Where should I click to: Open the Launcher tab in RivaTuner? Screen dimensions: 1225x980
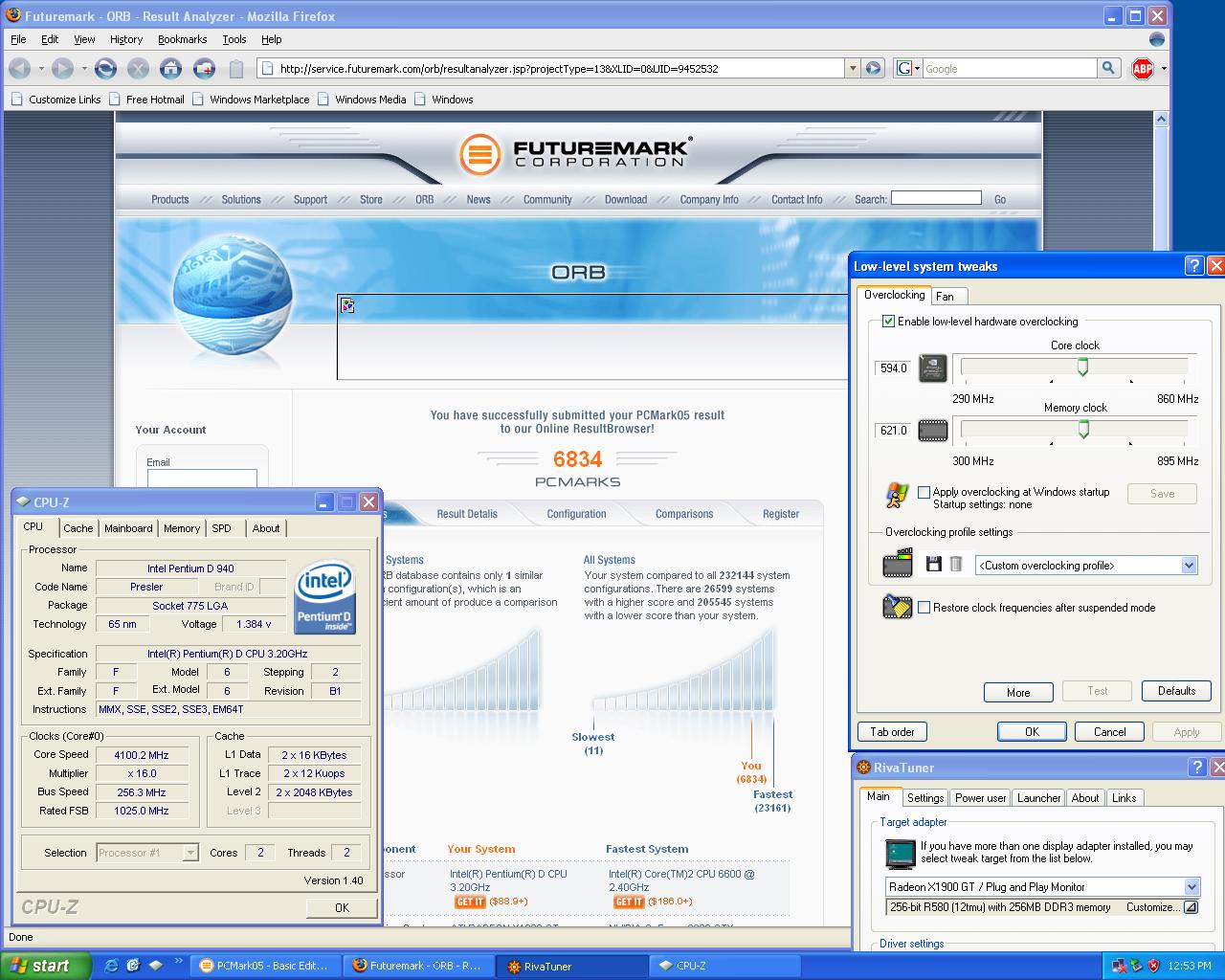click(x=1038, y=798)
